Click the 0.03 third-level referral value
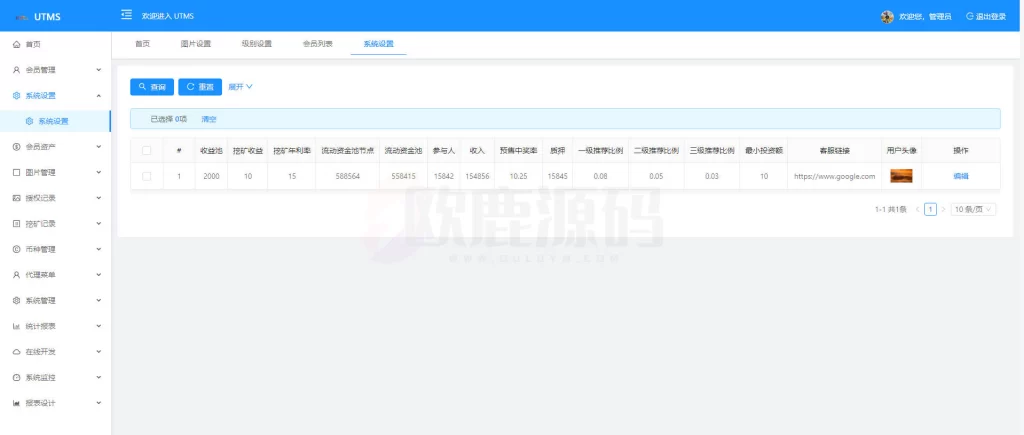The image size is (1024, 435). tap(712, 176)
